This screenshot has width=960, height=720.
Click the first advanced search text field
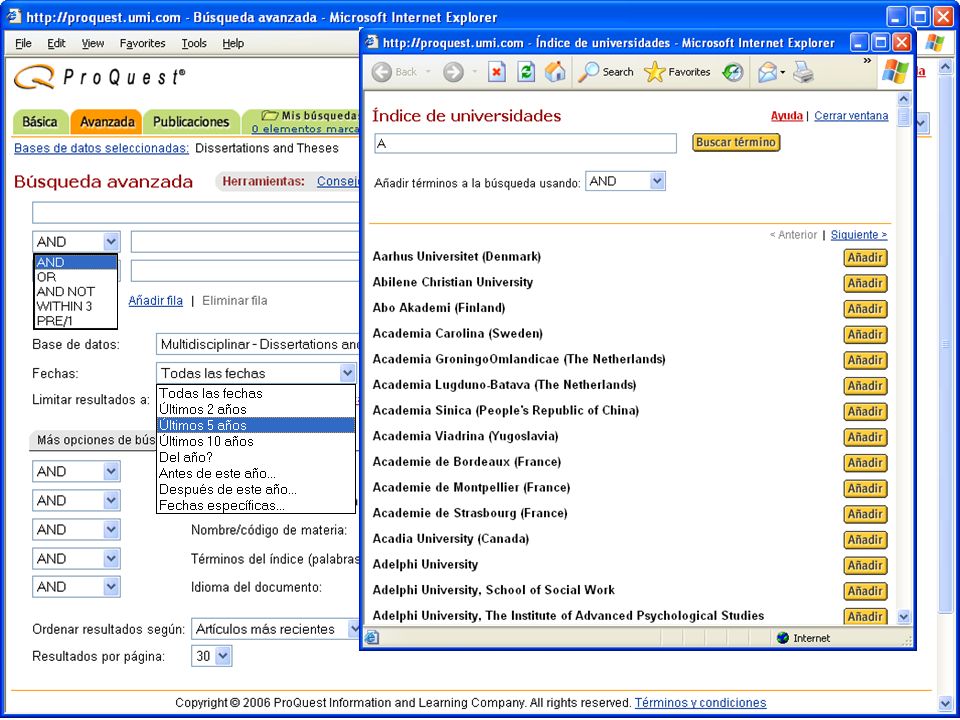tap(196, 212)
